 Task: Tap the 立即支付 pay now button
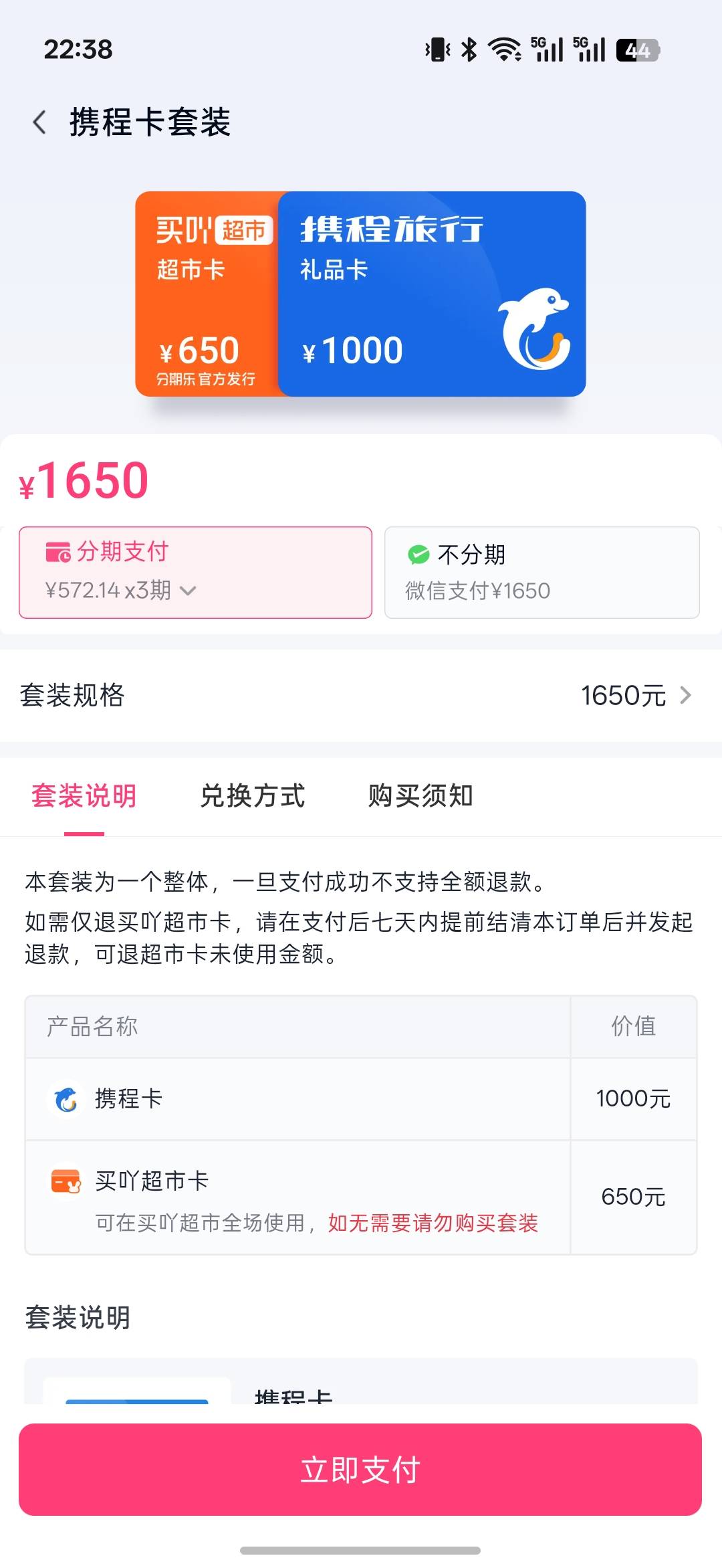point(360,1470)
